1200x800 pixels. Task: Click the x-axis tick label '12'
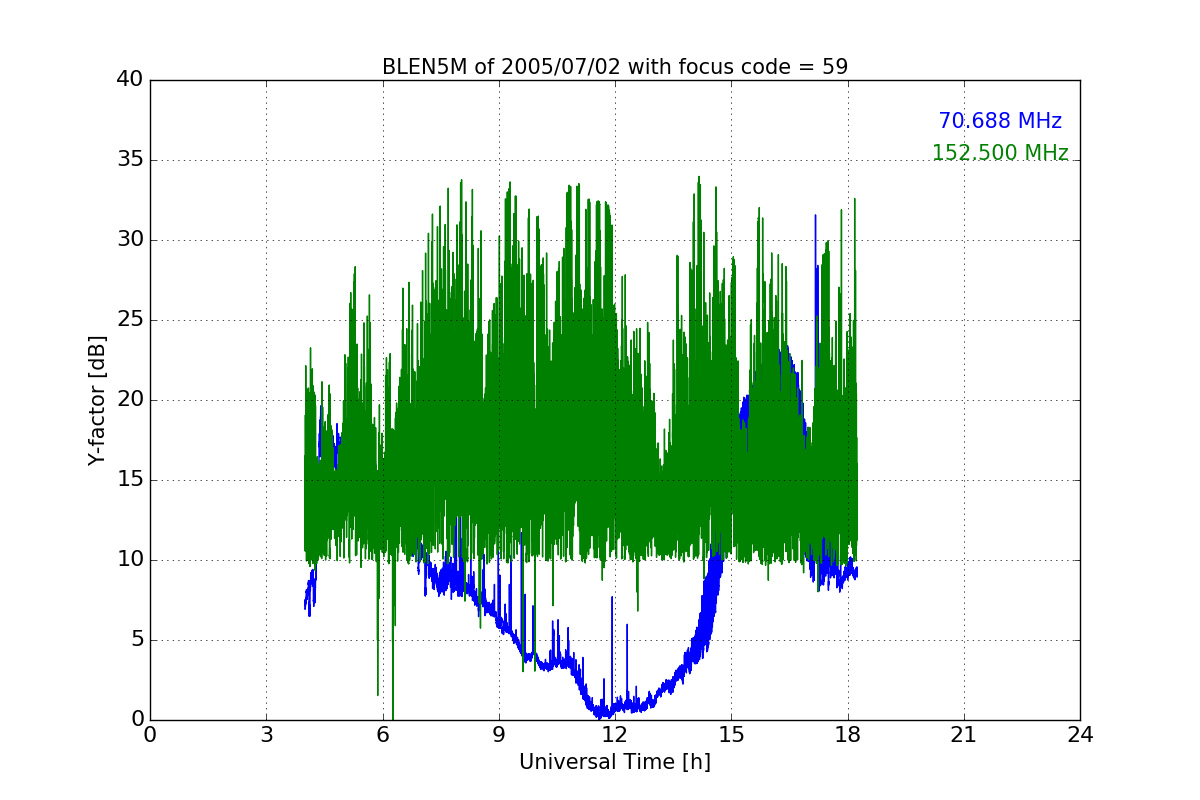tap(615, 734)
